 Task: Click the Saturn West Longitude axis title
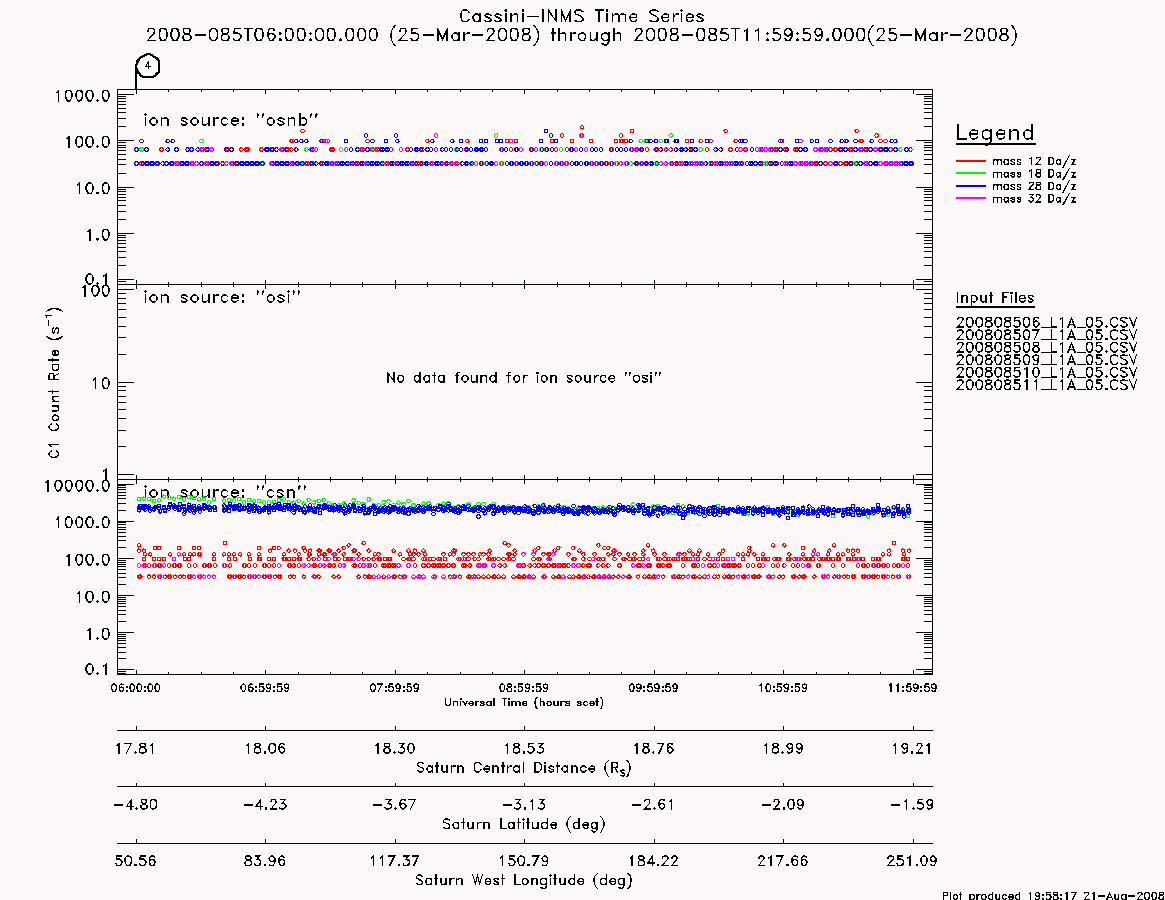click(x=524, y=881)
